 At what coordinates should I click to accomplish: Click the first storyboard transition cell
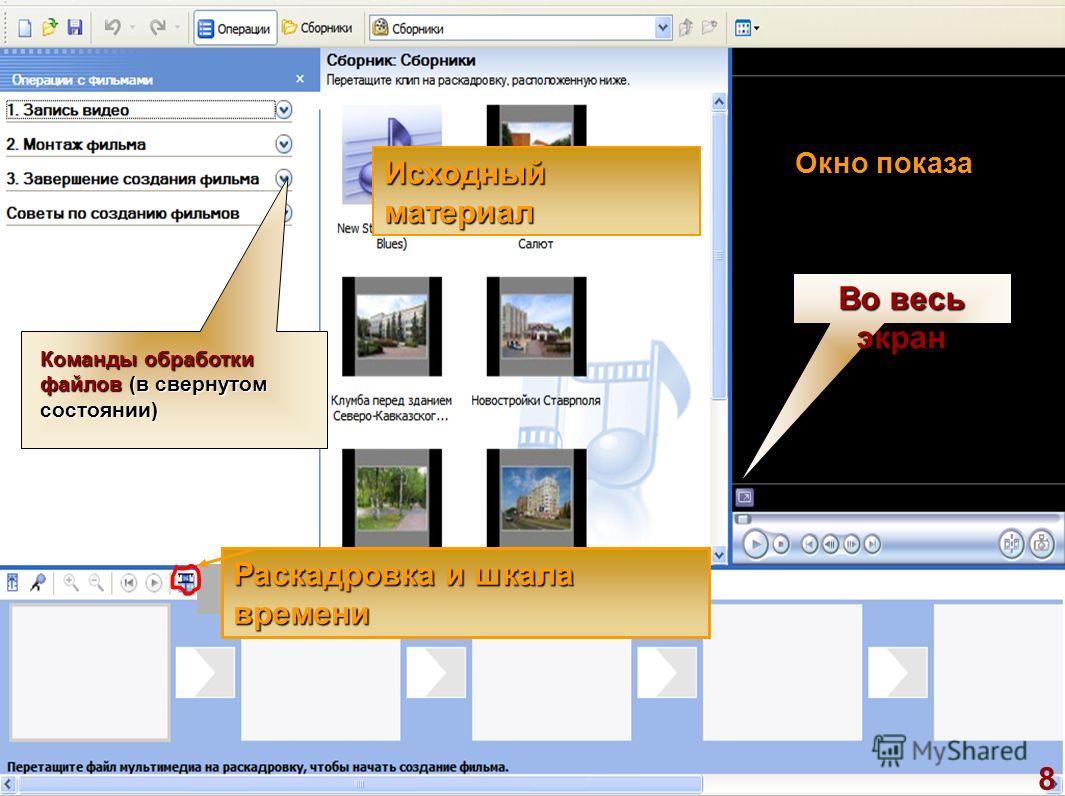click(x=205, y=672)
